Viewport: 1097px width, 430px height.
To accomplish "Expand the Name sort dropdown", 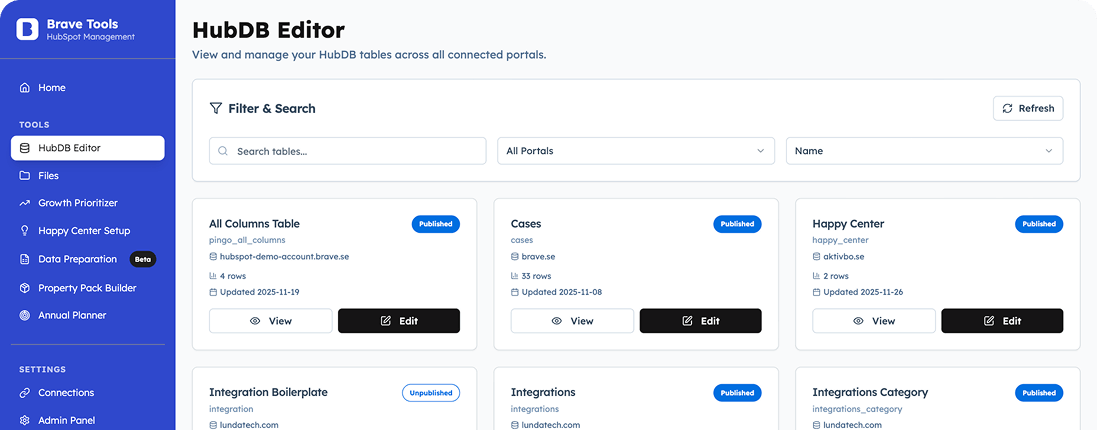I will coord(924,151).
